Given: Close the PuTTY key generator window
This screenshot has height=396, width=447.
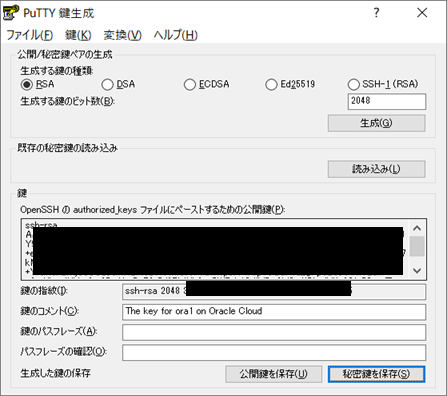Looking at the screenshot, I should click(422, 13).
